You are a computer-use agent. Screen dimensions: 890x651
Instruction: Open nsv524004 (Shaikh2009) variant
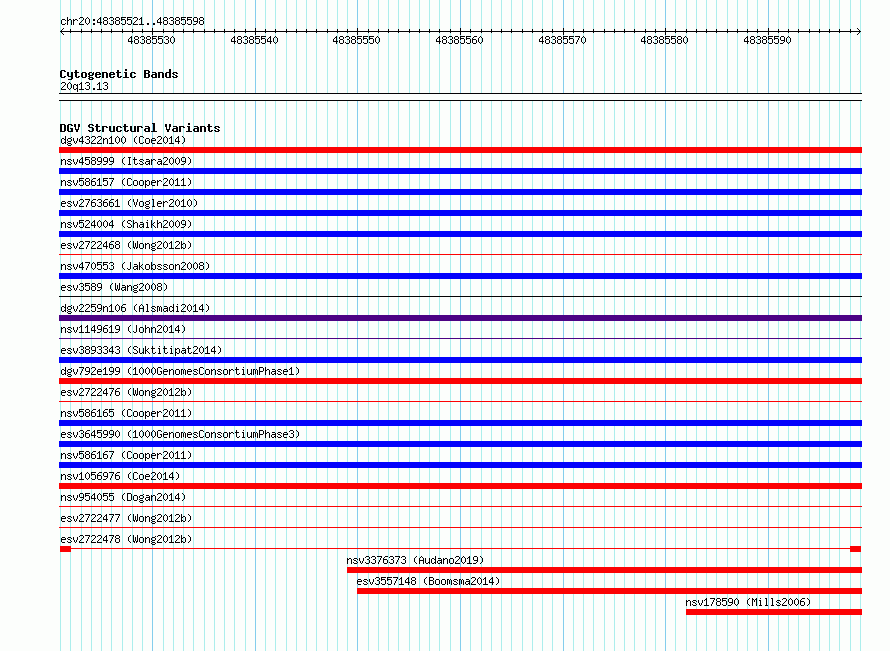pos(126,224)
